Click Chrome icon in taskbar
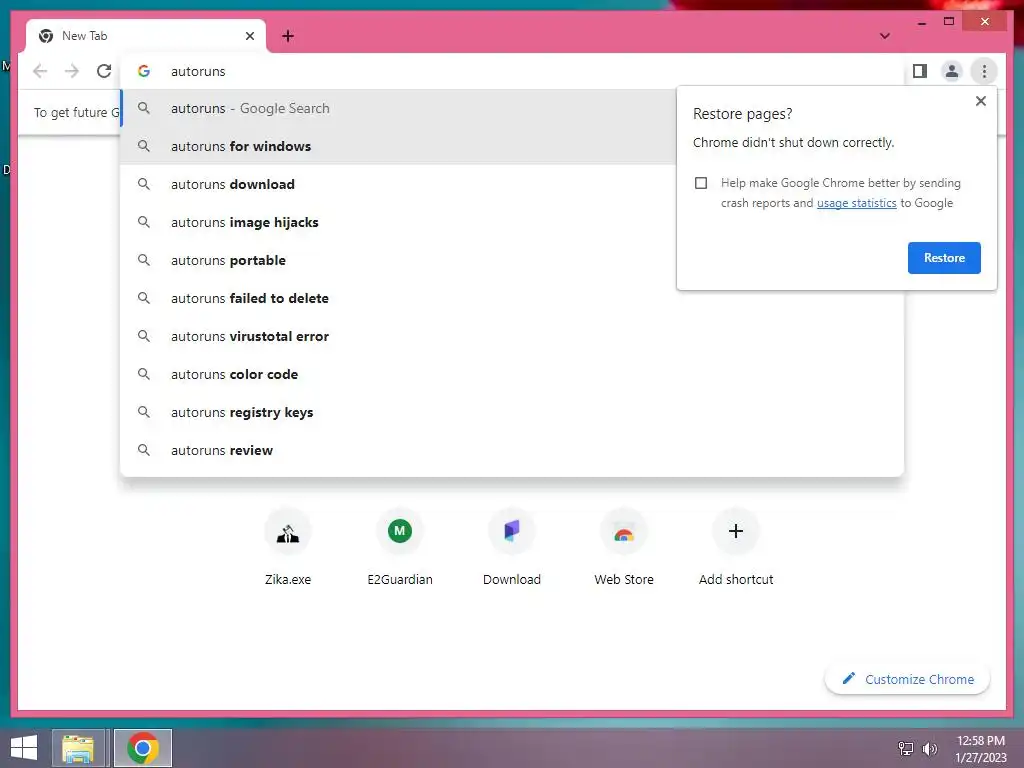The image size is (1024, 768). click(x=143, y=748)
